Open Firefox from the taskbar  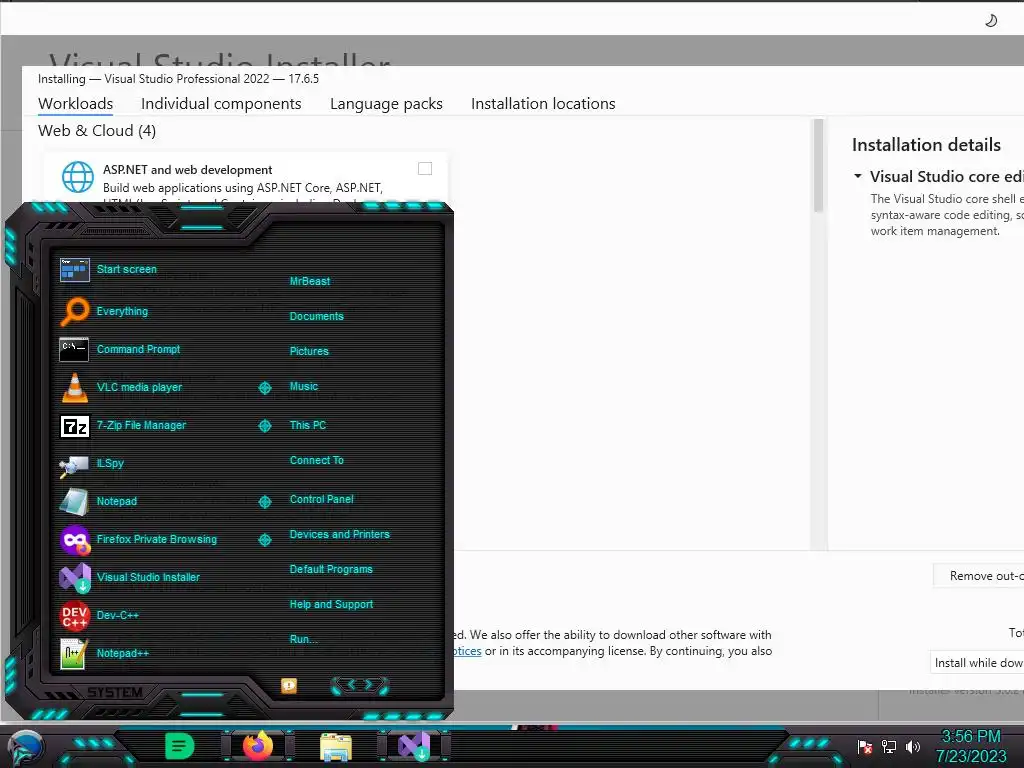tap(258, 746)
